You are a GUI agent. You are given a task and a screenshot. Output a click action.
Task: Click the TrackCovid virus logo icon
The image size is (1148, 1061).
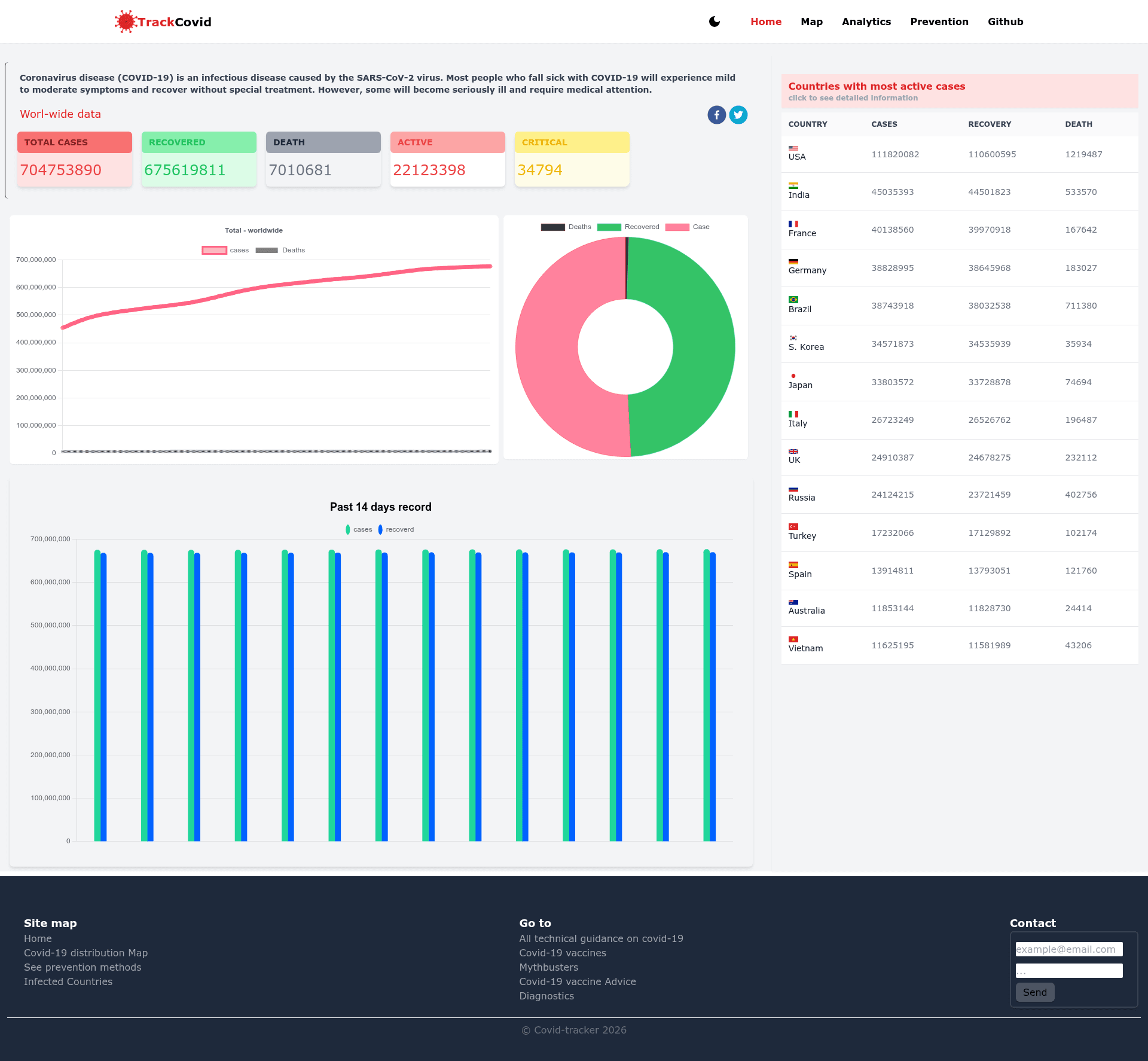pyautogui.click(x=126, y=22)
